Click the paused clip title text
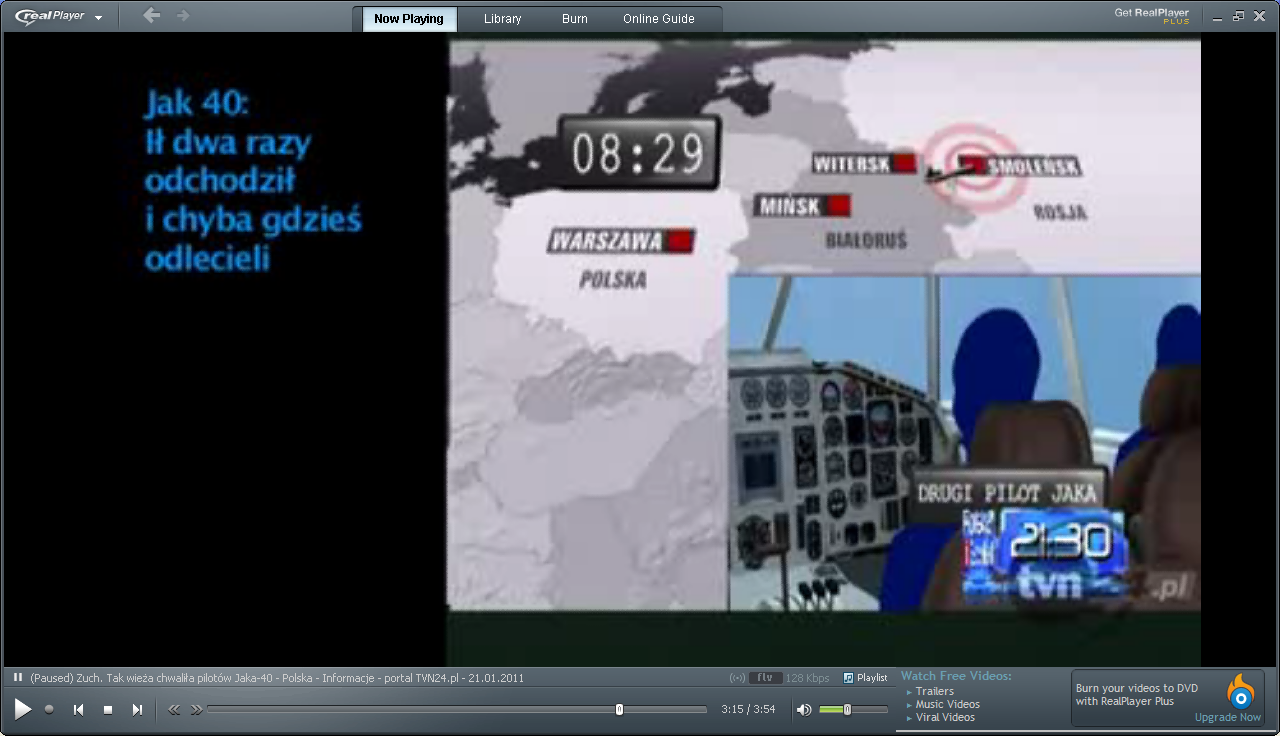 pos(277,678)
